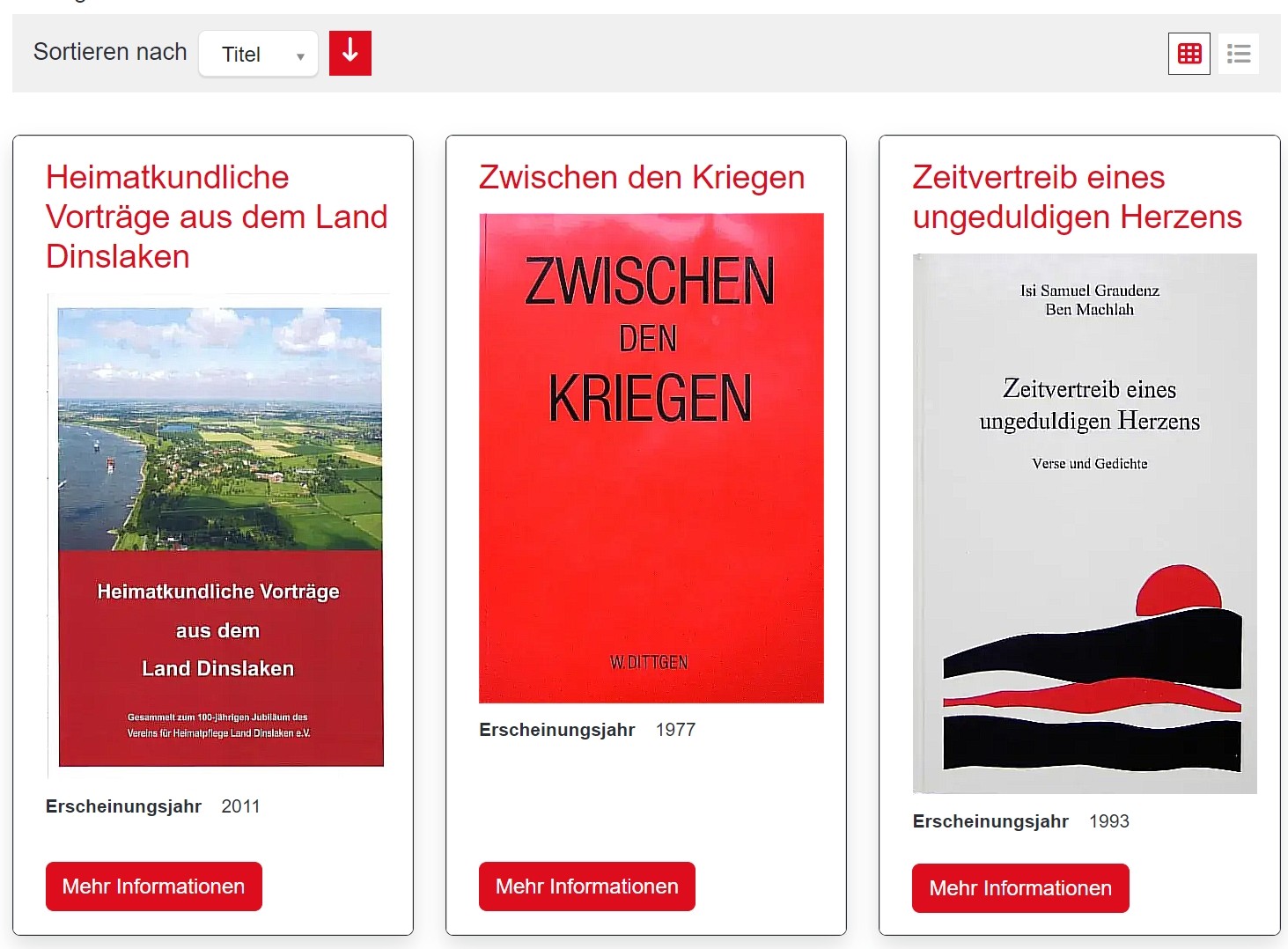Screen dimensions: 1288x949
Task: Click the red Zwischen den Kriegen cover
Action: pyautogui.click(x=651, y=458)
